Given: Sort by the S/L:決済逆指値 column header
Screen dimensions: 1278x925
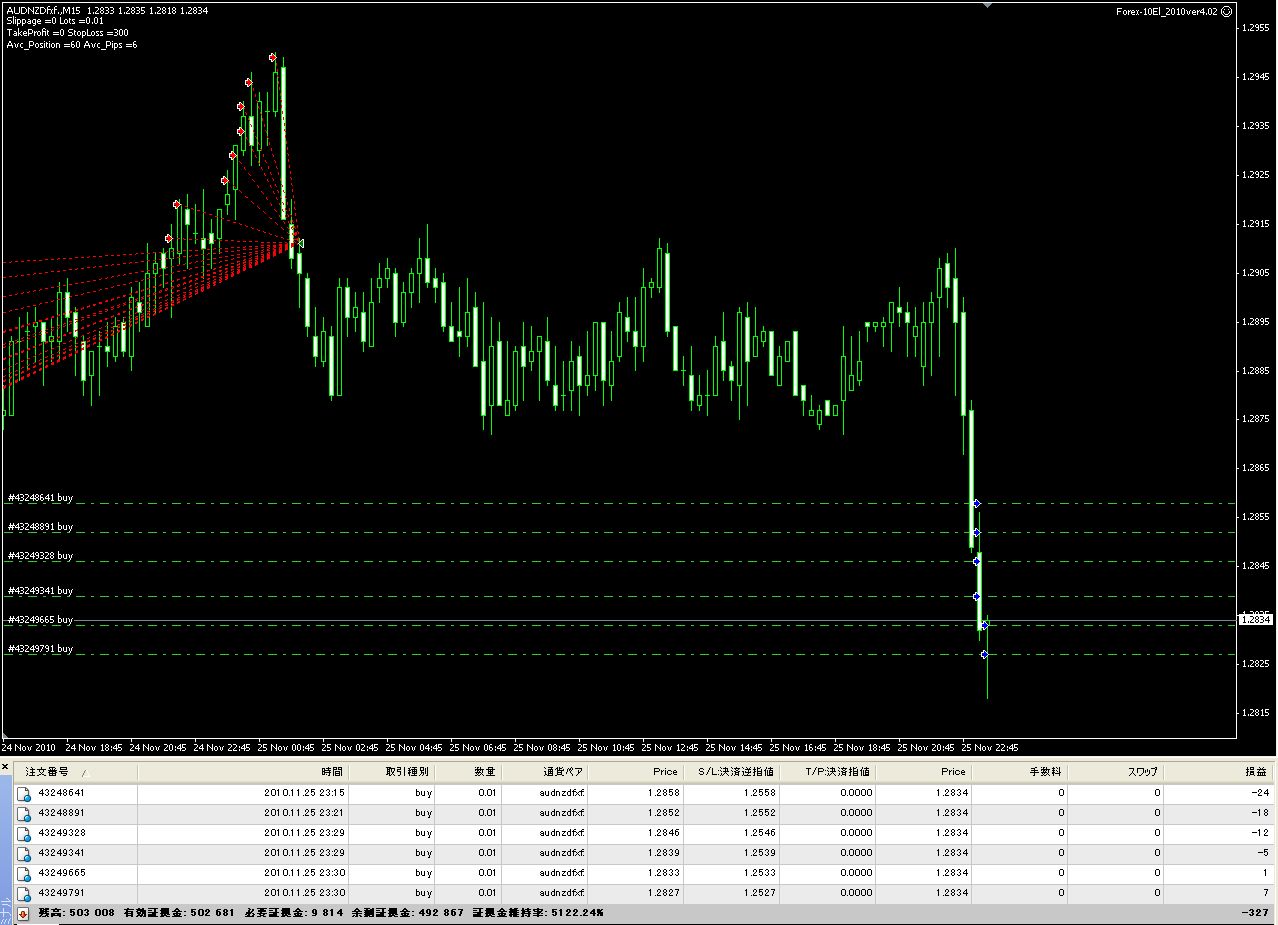Looking at the screenshot, I should coord(733,772).
